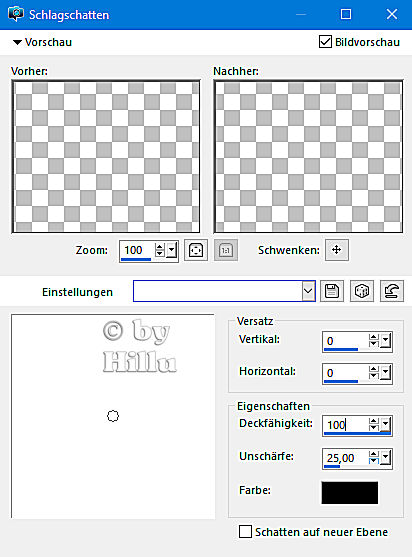The width and height of the screenshot is (412, 557).
Task: Click inside the Vorher preview pane
Action: point(106,156)
